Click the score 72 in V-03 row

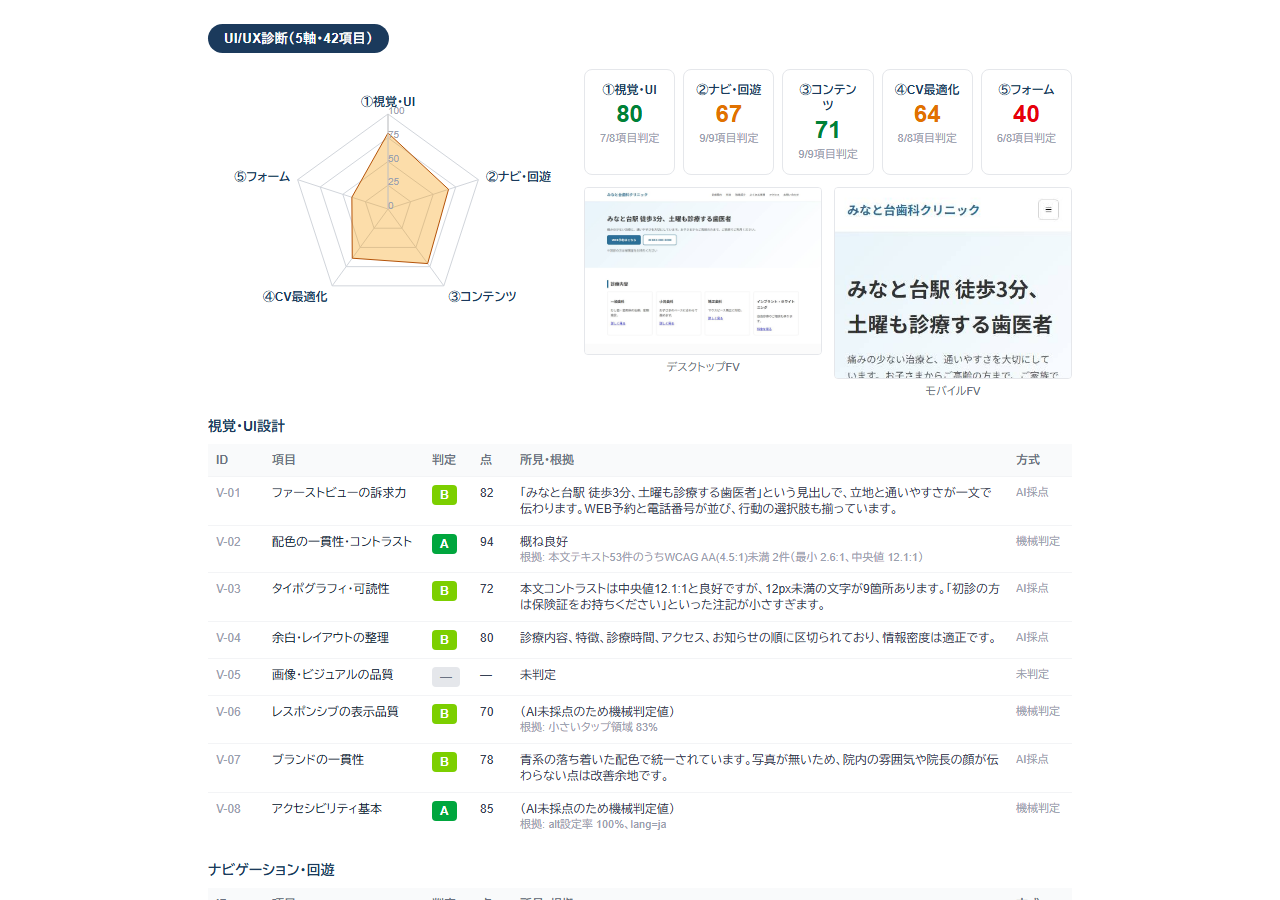coord(487,588)
